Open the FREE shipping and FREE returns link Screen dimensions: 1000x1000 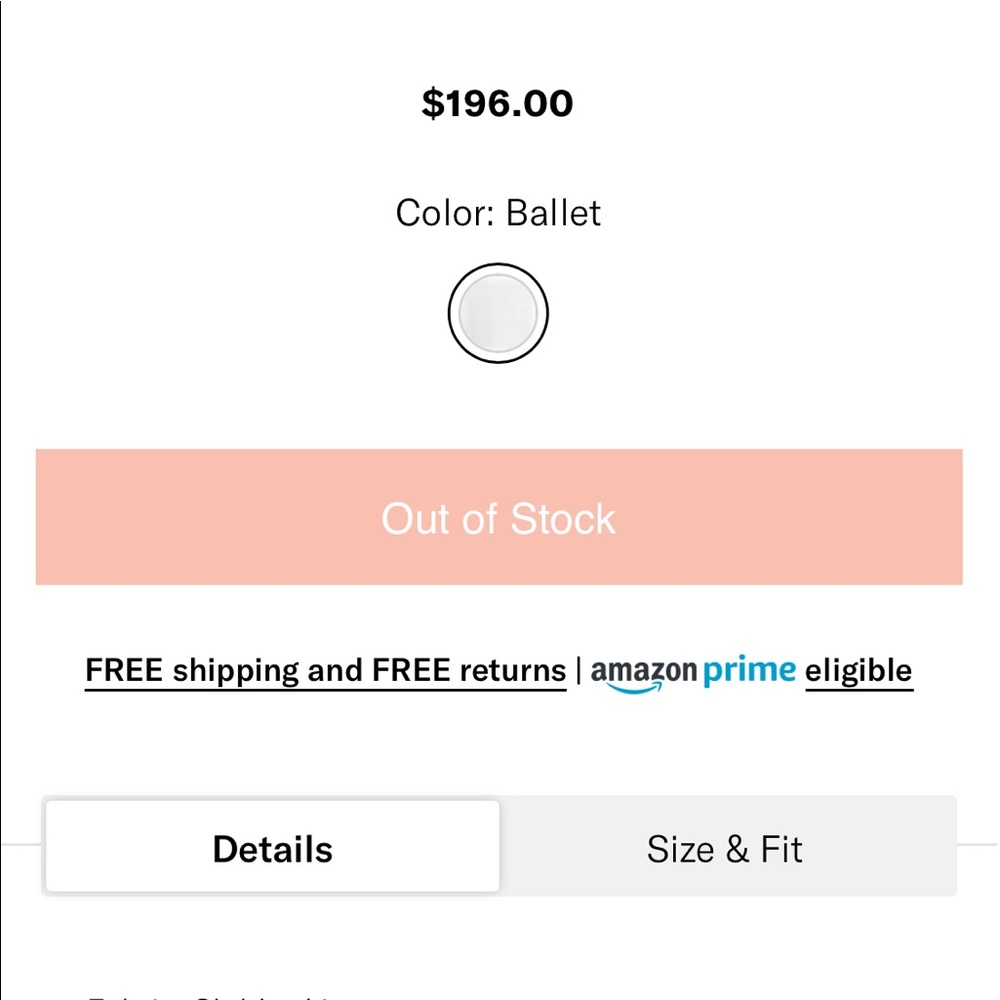[326, 671]
